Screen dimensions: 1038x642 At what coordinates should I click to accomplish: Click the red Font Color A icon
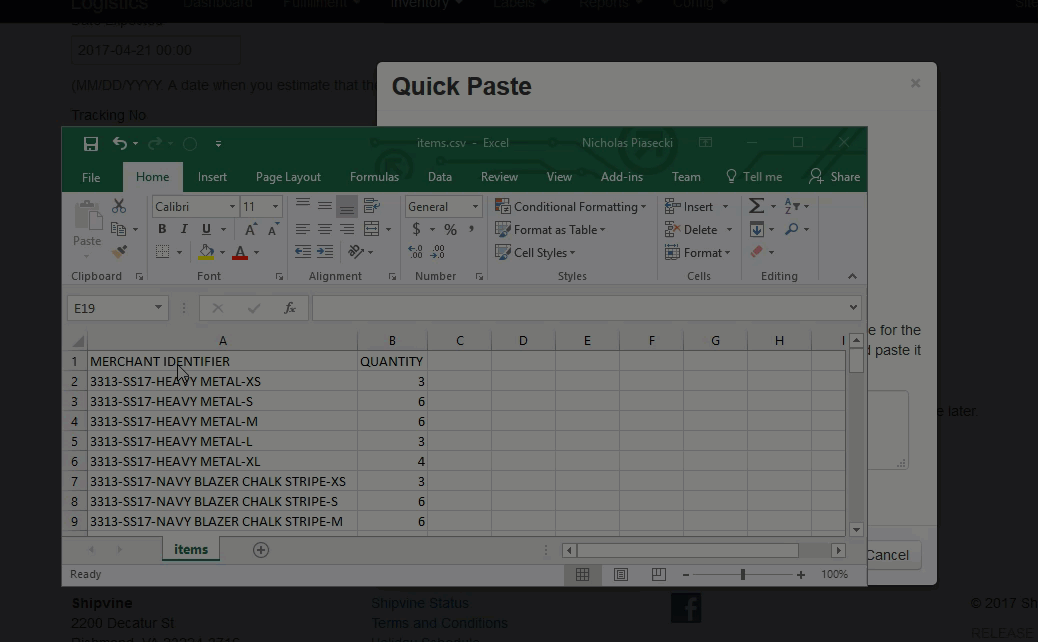[x=240, y=252]
